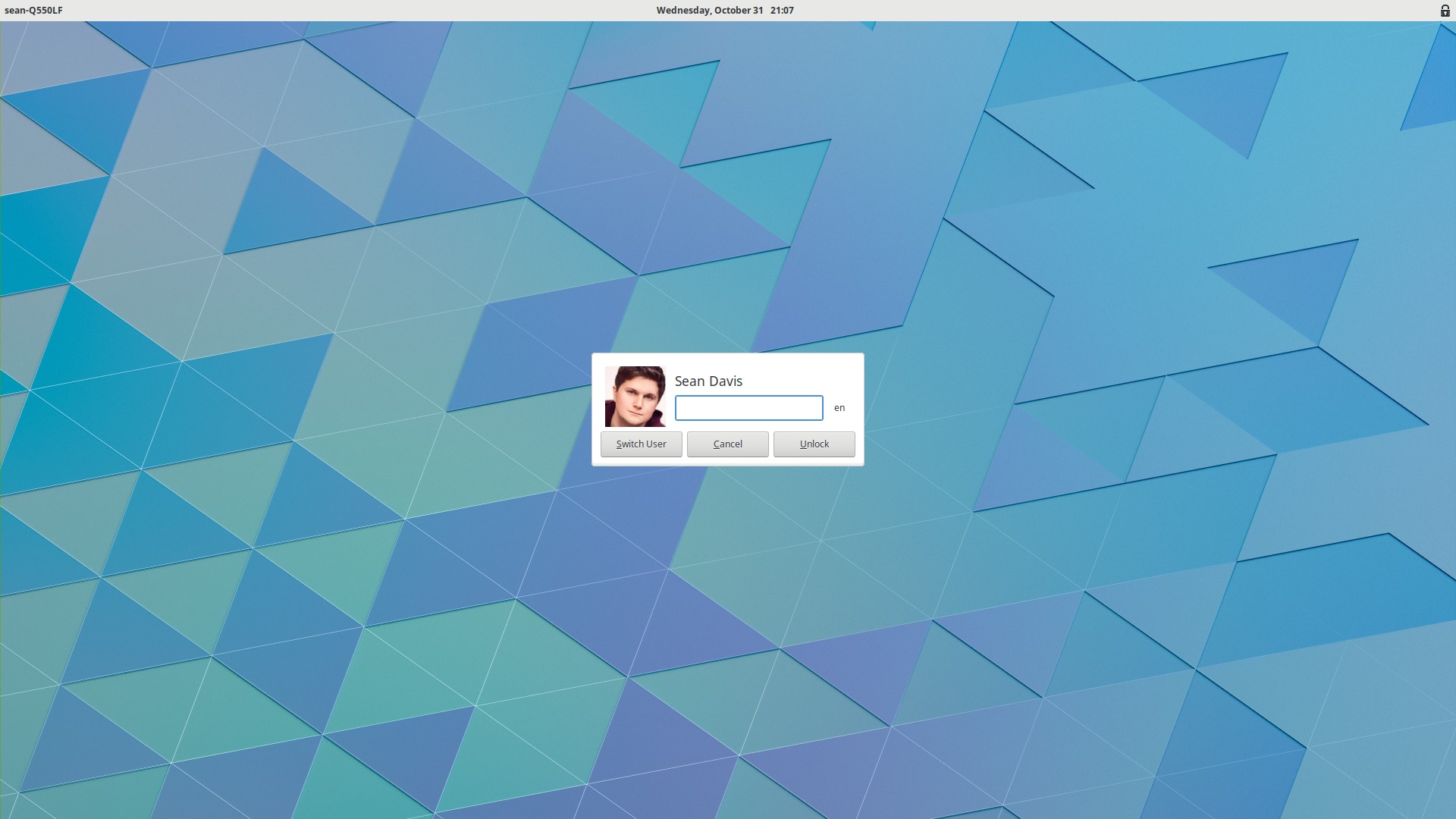Click the top panel bar
The width and height of the screenshot is (1456, 819).
tap(379, 11)
